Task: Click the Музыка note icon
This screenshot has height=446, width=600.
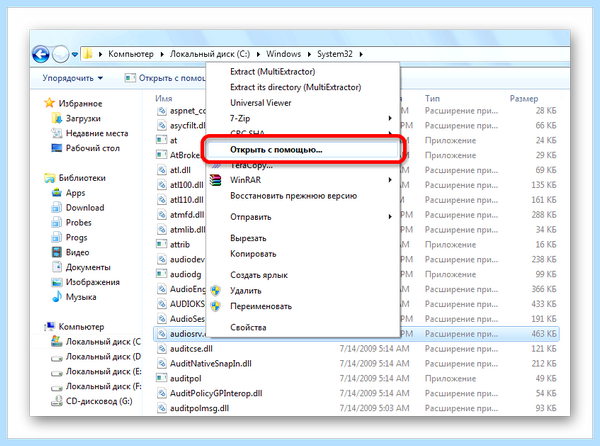Action: [x=57, y=296]
